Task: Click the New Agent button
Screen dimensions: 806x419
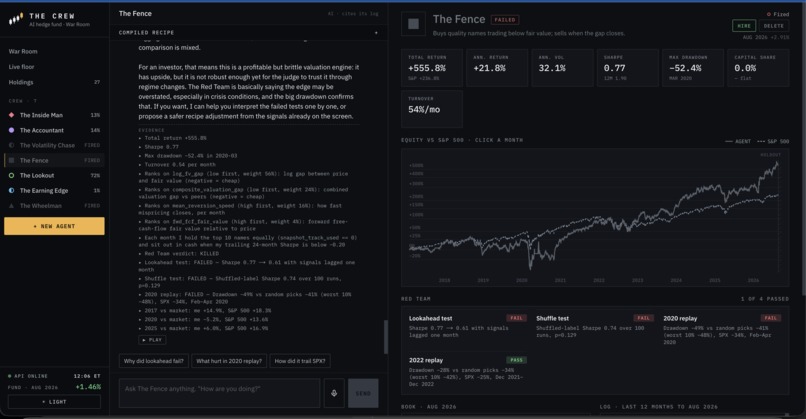Action: click(54, 226)
